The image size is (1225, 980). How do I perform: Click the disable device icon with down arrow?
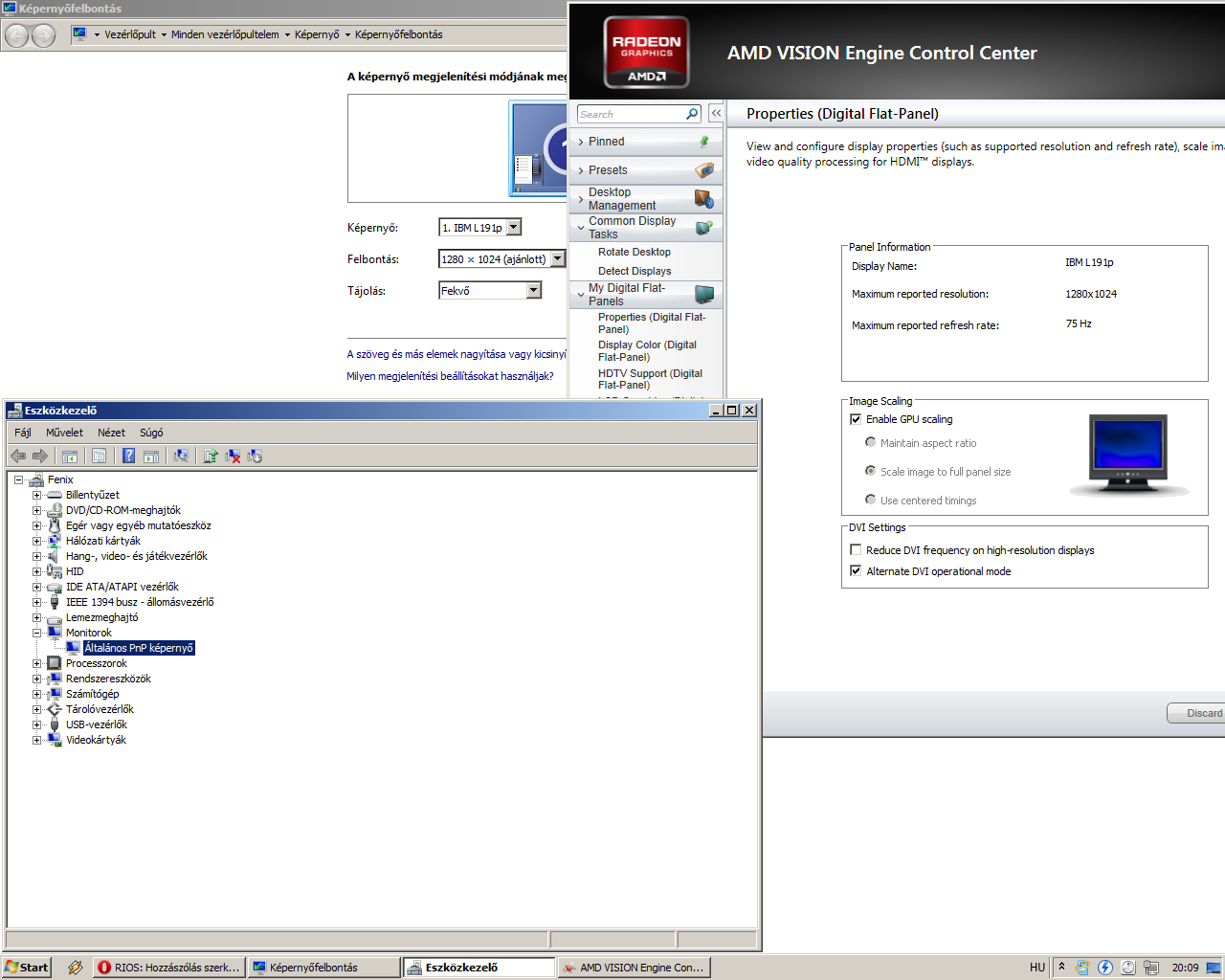click(255, 457)
